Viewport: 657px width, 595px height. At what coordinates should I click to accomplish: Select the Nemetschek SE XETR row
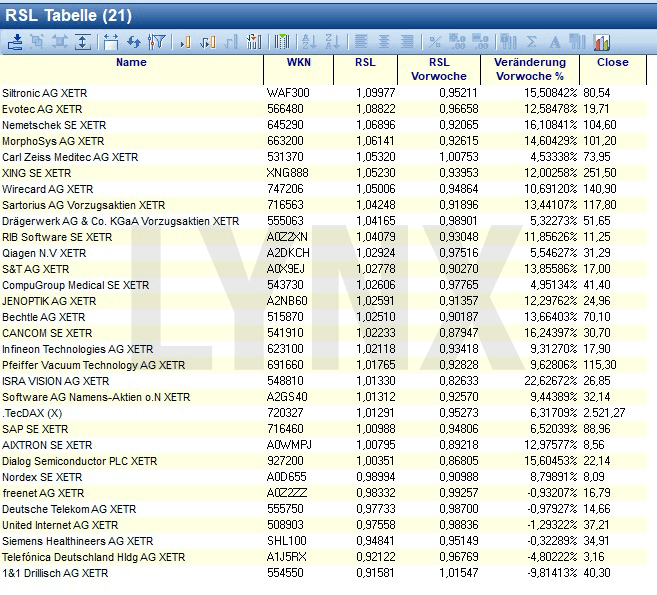[323, 125]
